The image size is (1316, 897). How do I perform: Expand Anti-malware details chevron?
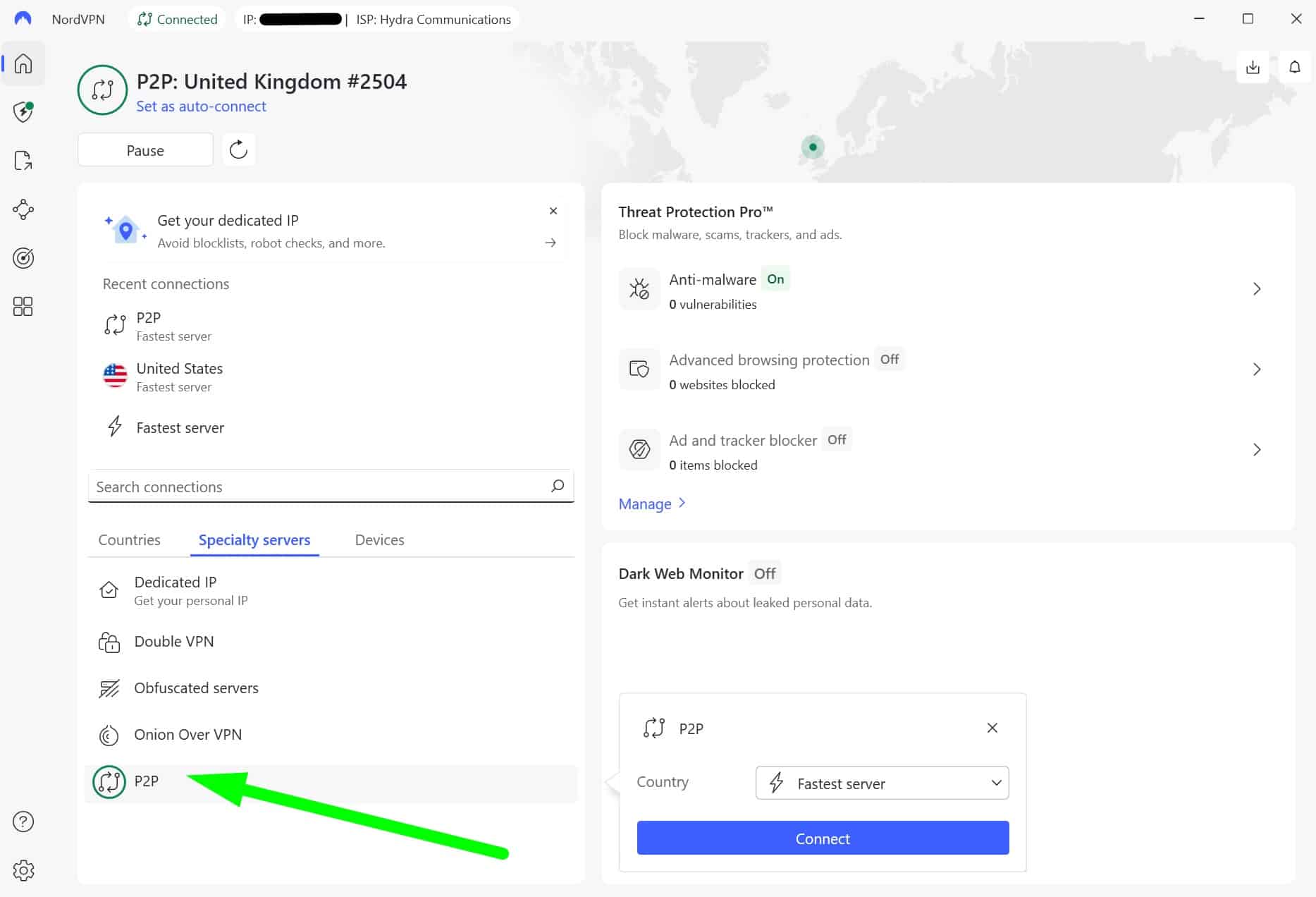click(1257, 288)
